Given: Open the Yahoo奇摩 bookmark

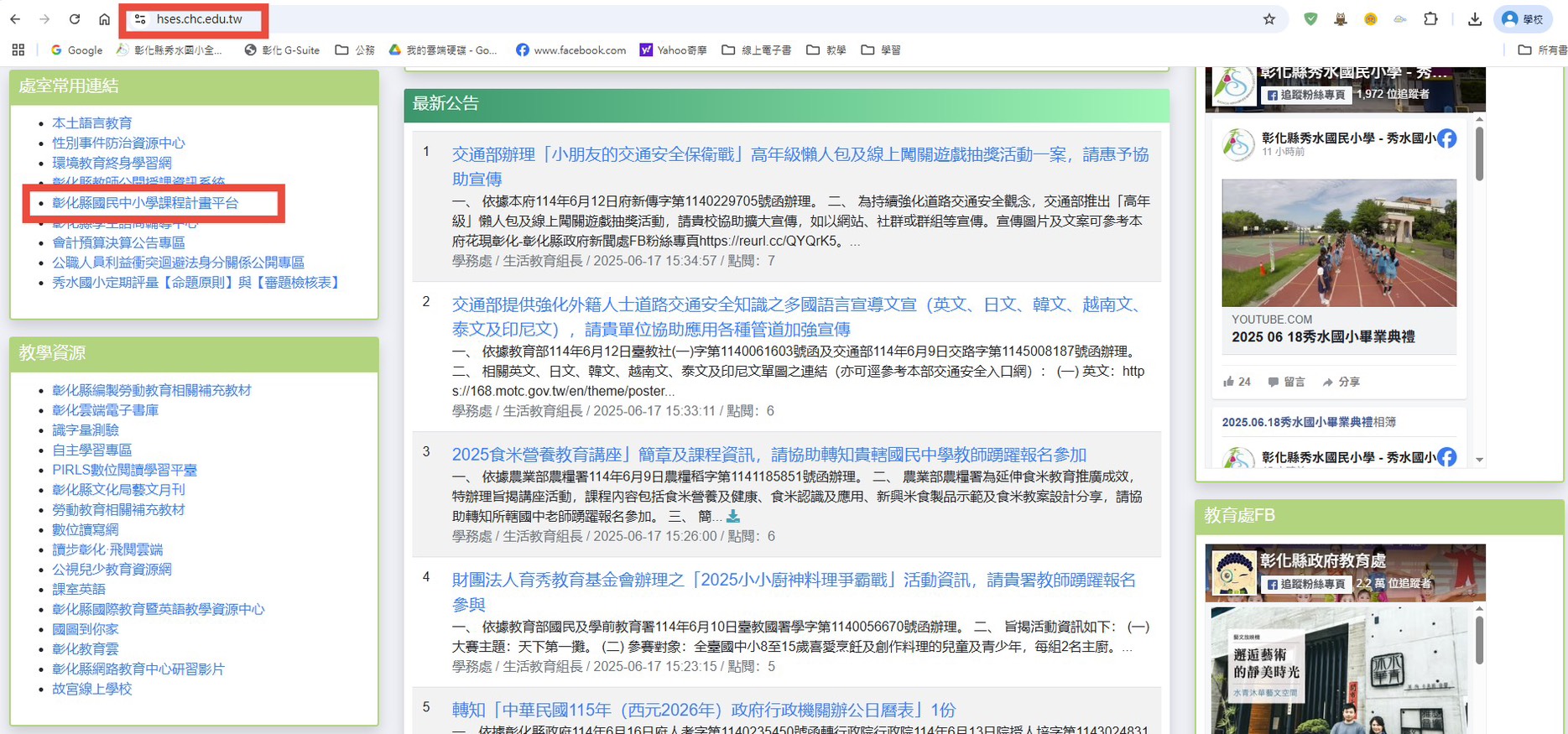Looking at the screenshot, I should 674,50.
